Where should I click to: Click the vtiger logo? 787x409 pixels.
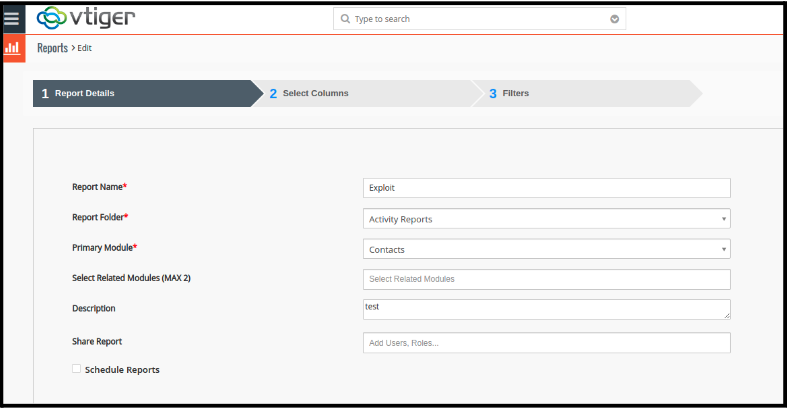coord(85,19)
